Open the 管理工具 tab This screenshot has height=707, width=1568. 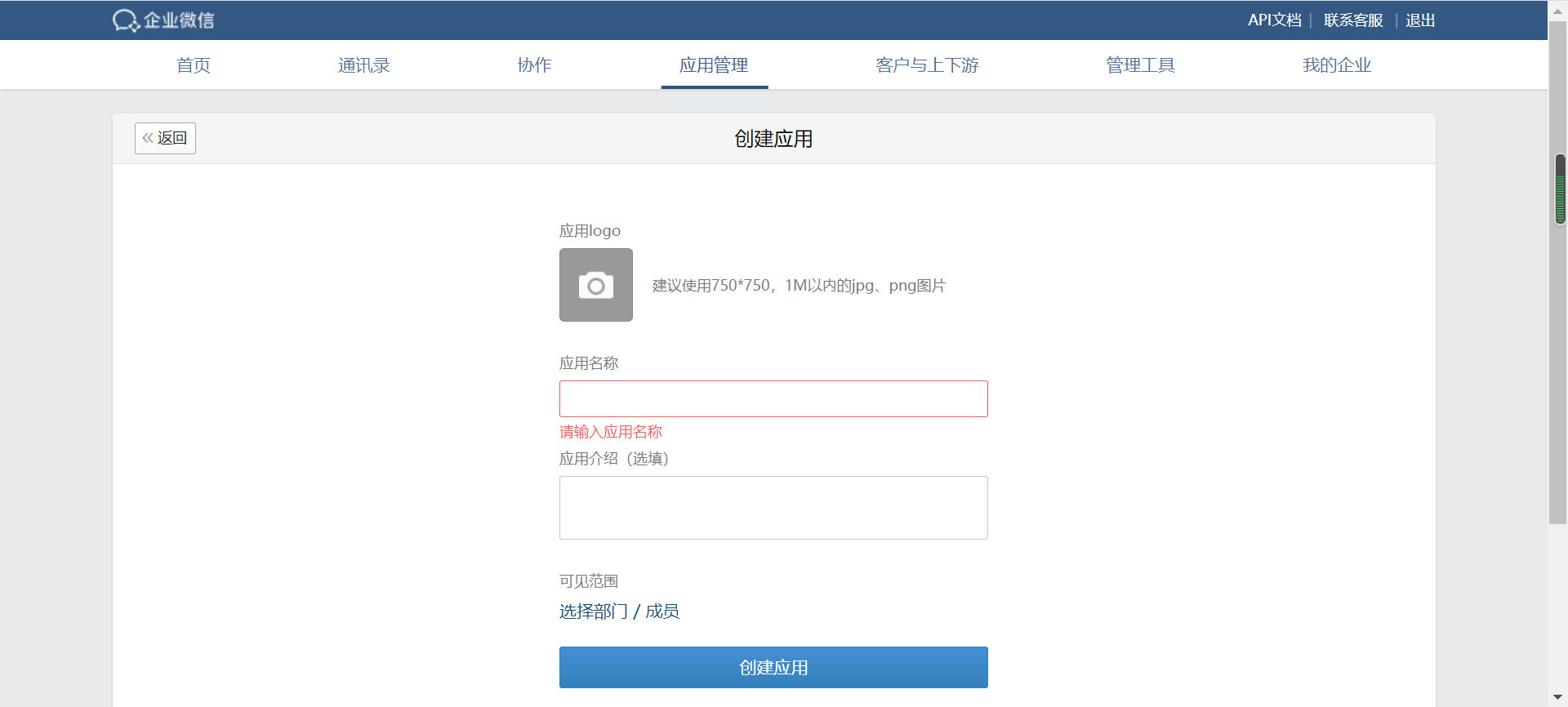click(x=1140, y=65)
